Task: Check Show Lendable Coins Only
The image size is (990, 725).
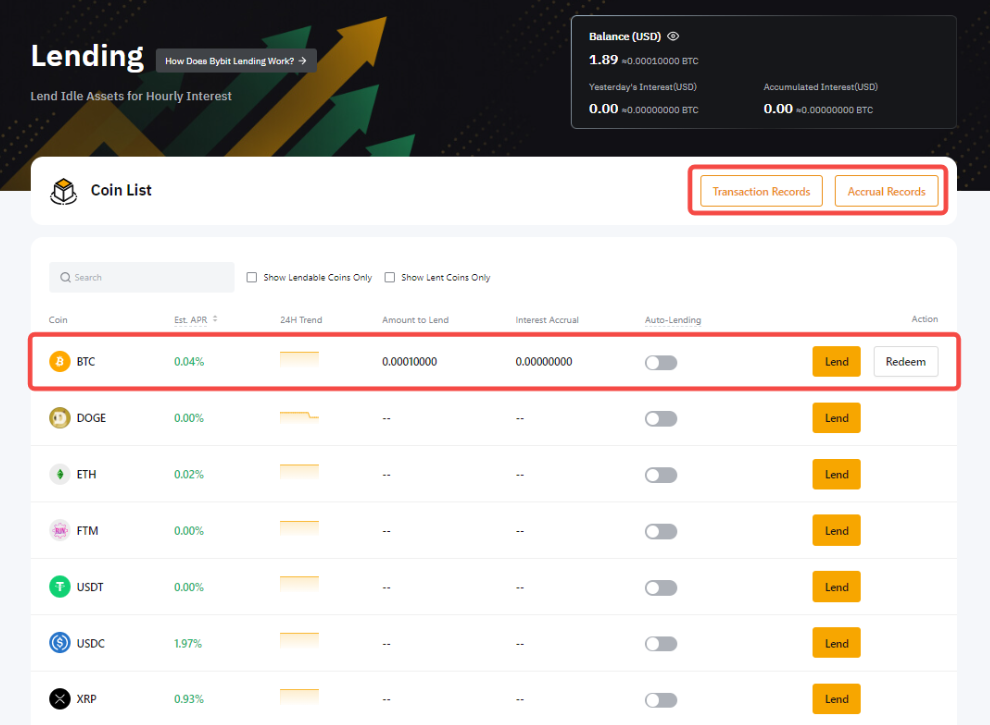Action: [252, 278]
